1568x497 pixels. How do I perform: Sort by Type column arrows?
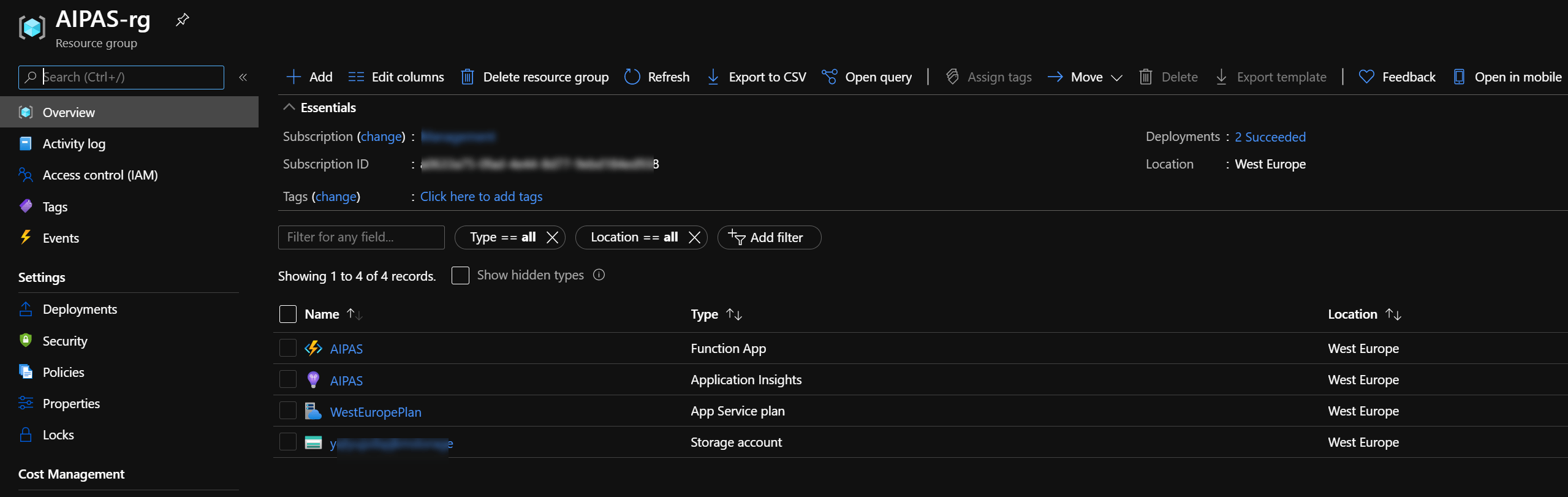734,314
